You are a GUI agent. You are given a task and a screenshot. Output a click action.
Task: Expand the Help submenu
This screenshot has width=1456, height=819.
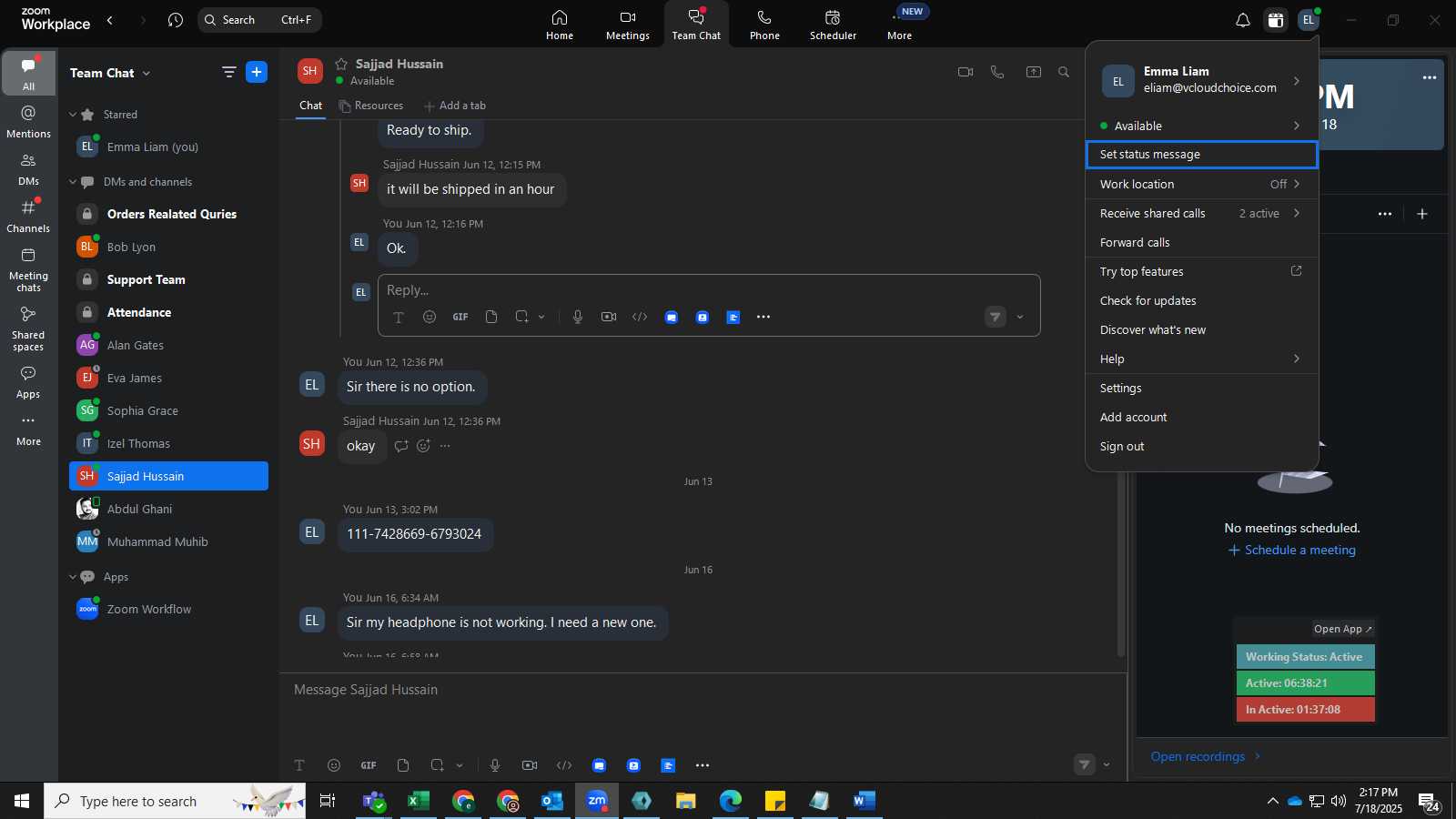click(x=1296, y=359)
